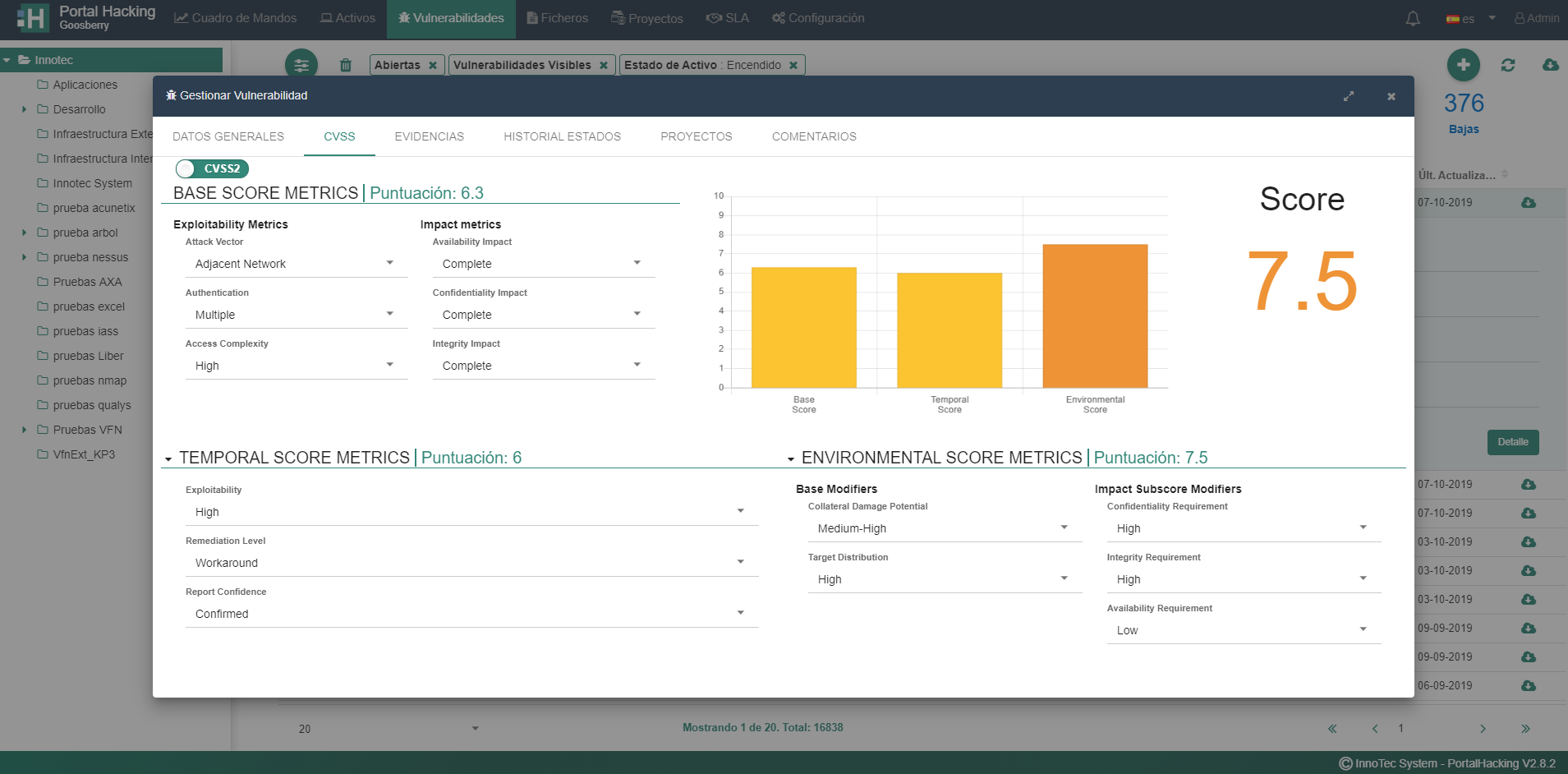Click the trash delete icon
Image resolution: width=1568 pixels, height=774 pixels.
[x=346, y=65]
